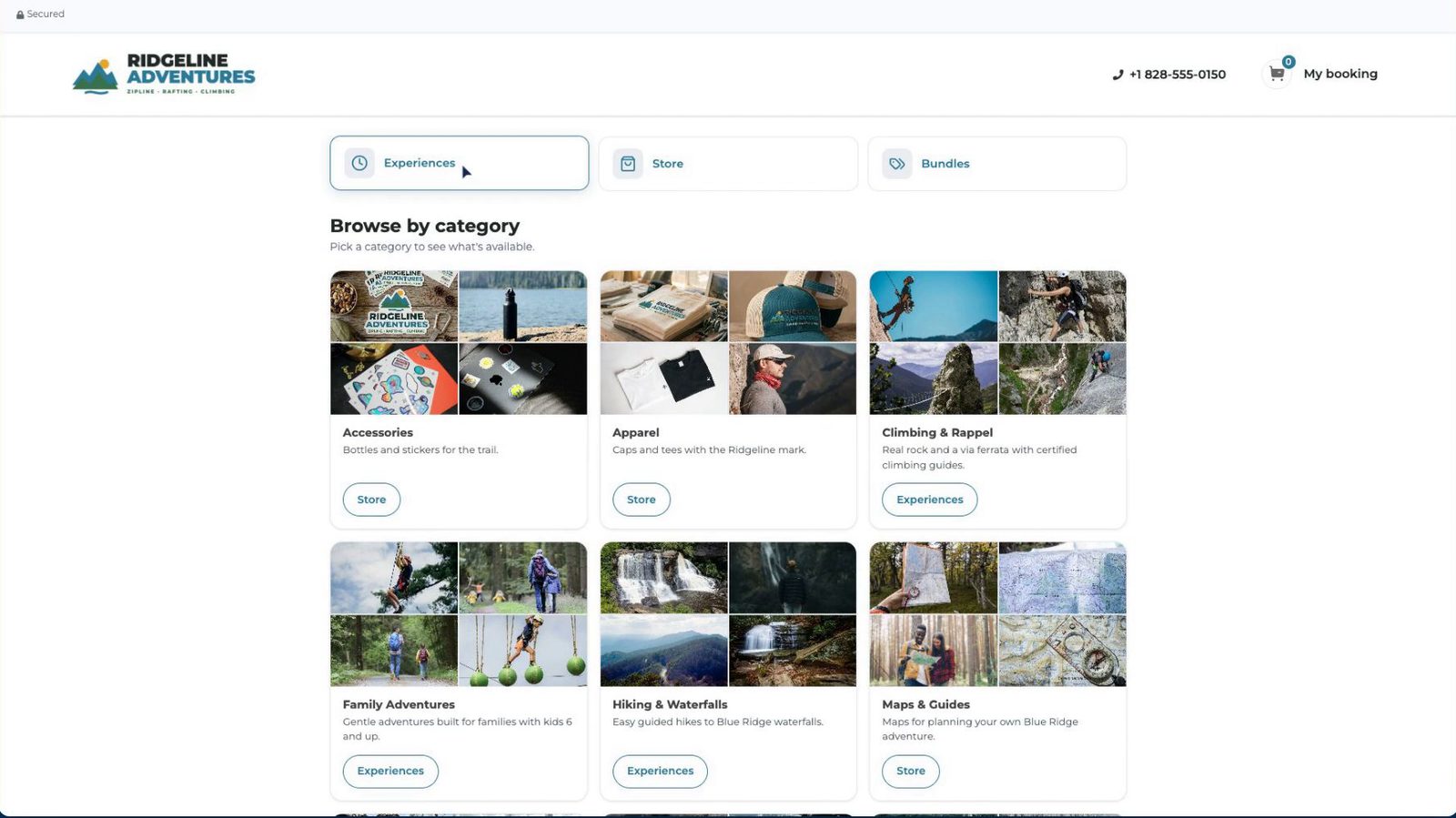Click the clock icon in the Experiences tab
1456x818 pixels.
[x=359, y=163]
